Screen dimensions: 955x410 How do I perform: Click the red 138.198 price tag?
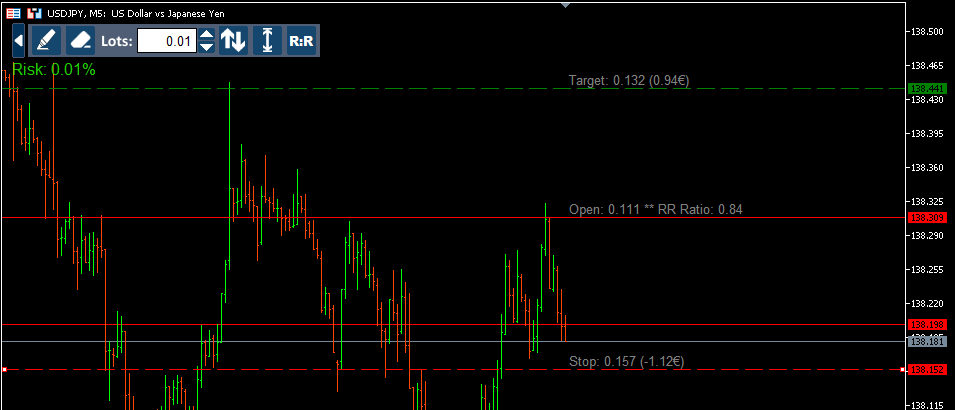coord(926,324)
